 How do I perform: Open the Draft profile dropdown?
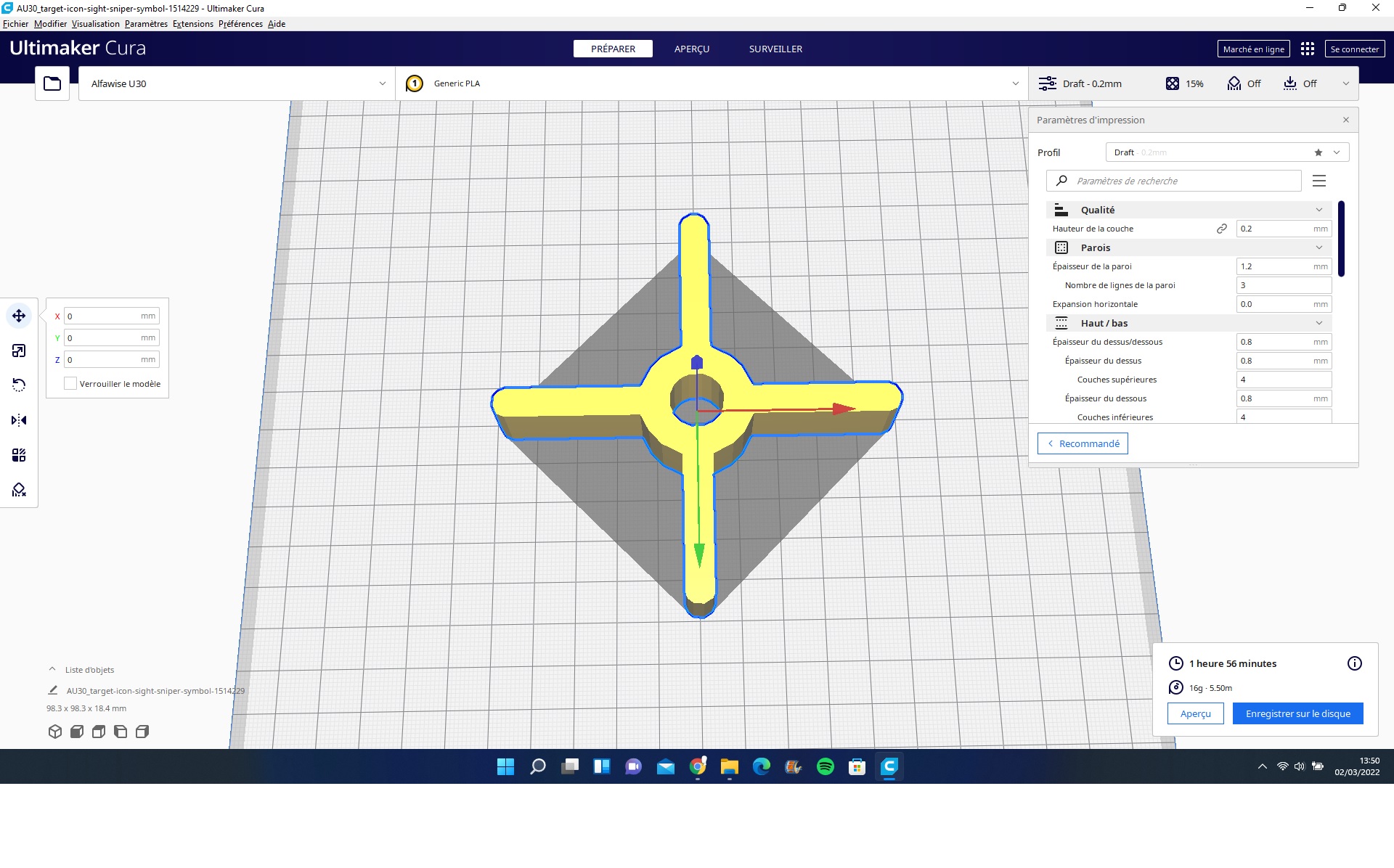(1227, 152)
